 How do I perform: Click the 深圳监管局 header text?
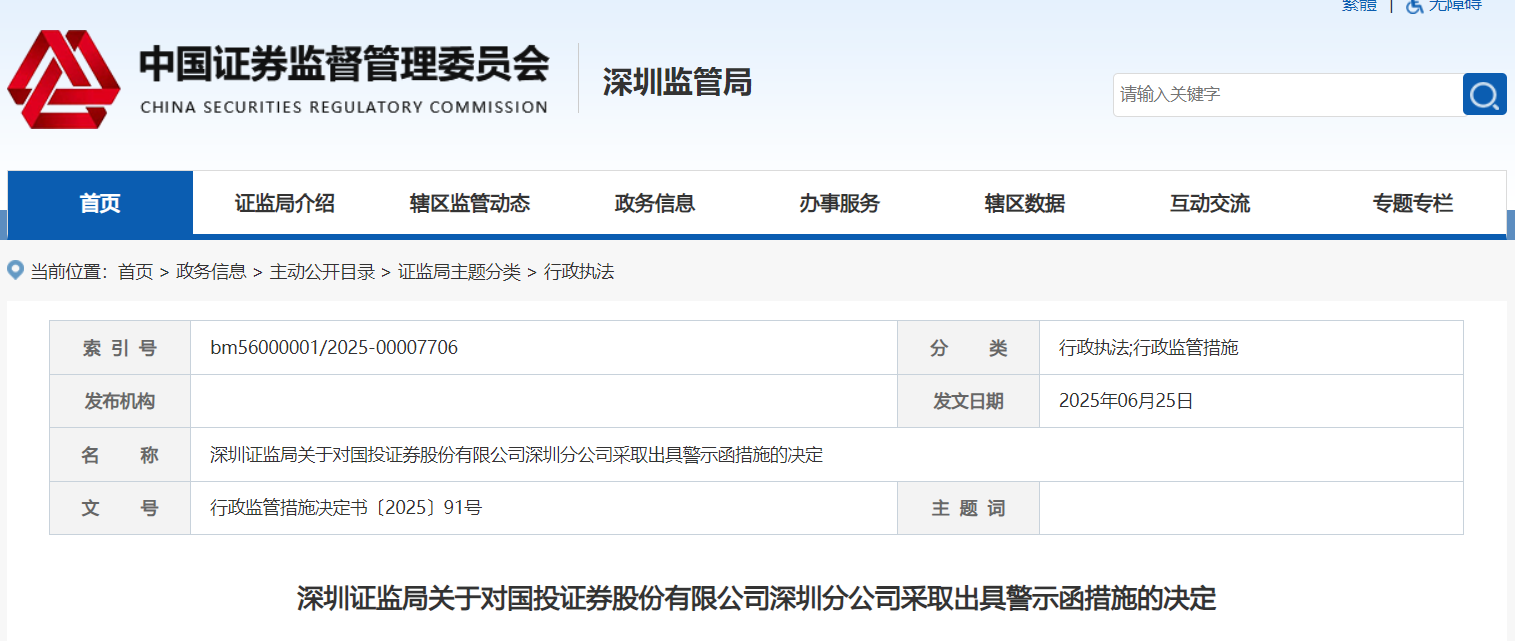pyautogui.click(x=677, y=82)
